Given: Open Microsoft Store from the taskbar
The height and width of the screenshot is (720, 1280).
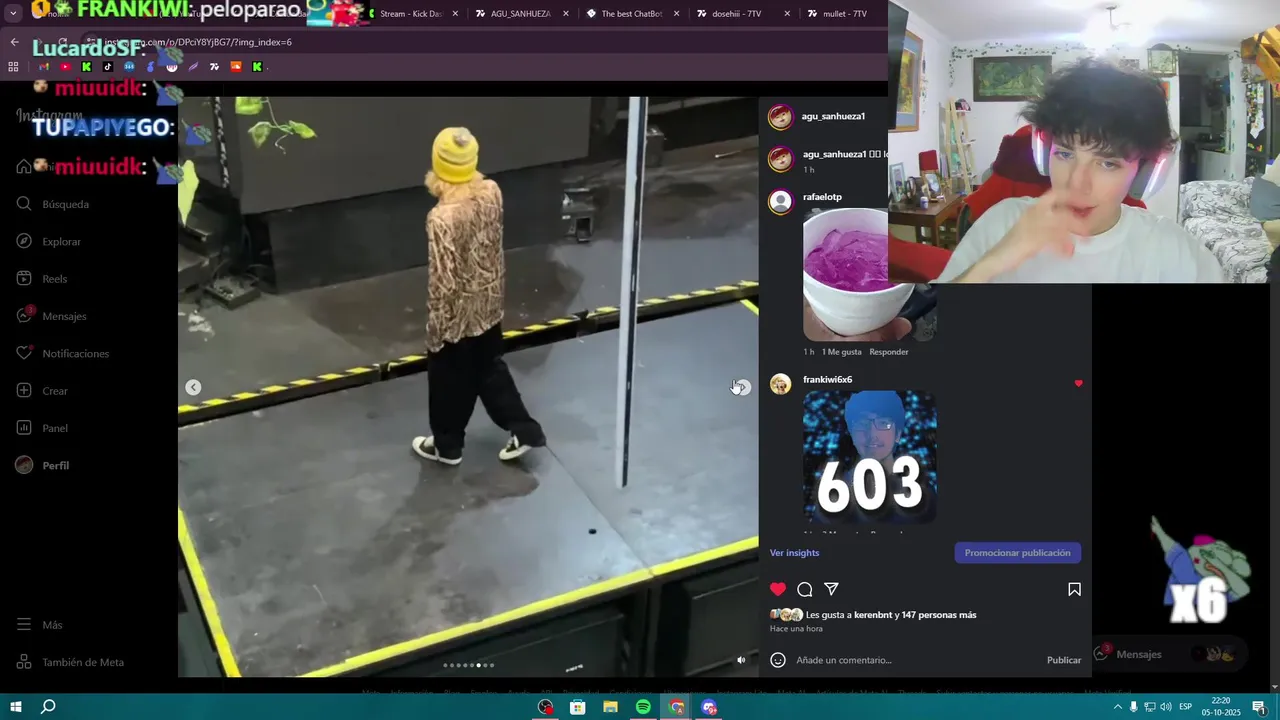Looking at the screenshot, I should click(x=577, y=707).
